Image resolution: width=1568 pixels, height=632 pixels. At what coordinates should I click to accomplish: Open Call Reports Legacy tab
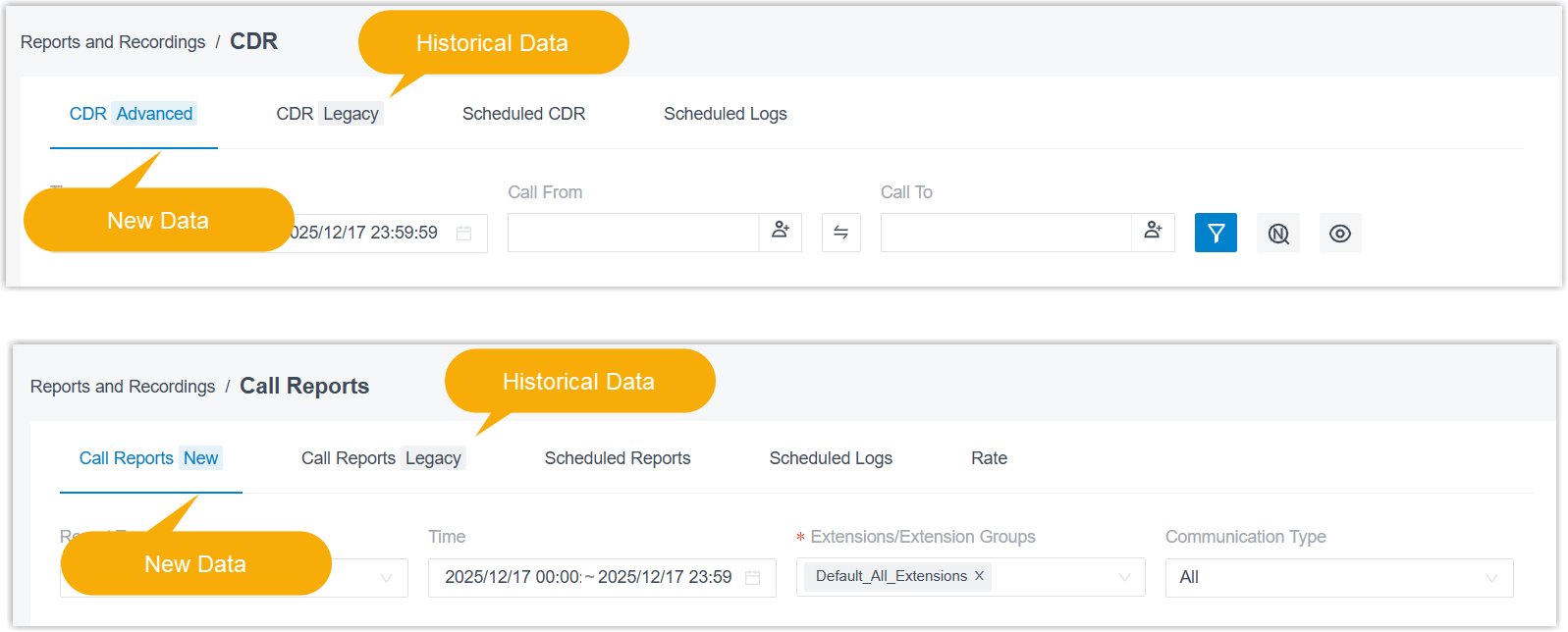(x=382, y=458)
